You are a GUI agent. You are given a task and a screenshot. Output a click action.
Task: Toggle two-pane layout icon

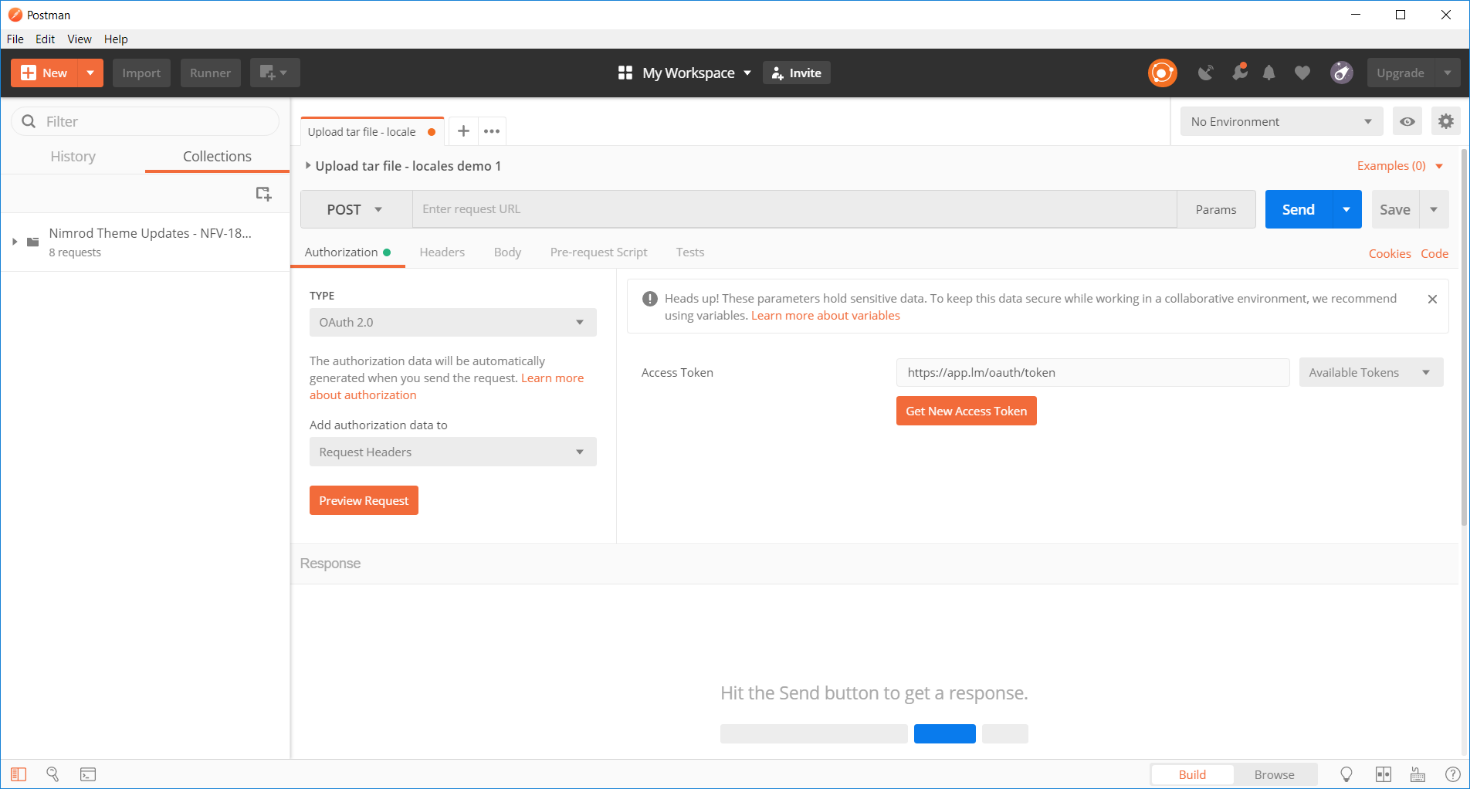pos(1383,774)
